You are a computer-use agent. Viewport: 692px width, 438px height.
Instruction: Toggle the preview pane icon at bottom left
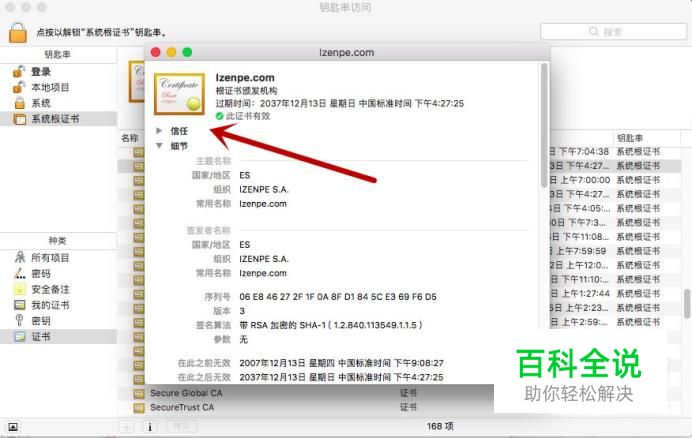[x=13, y=427]
